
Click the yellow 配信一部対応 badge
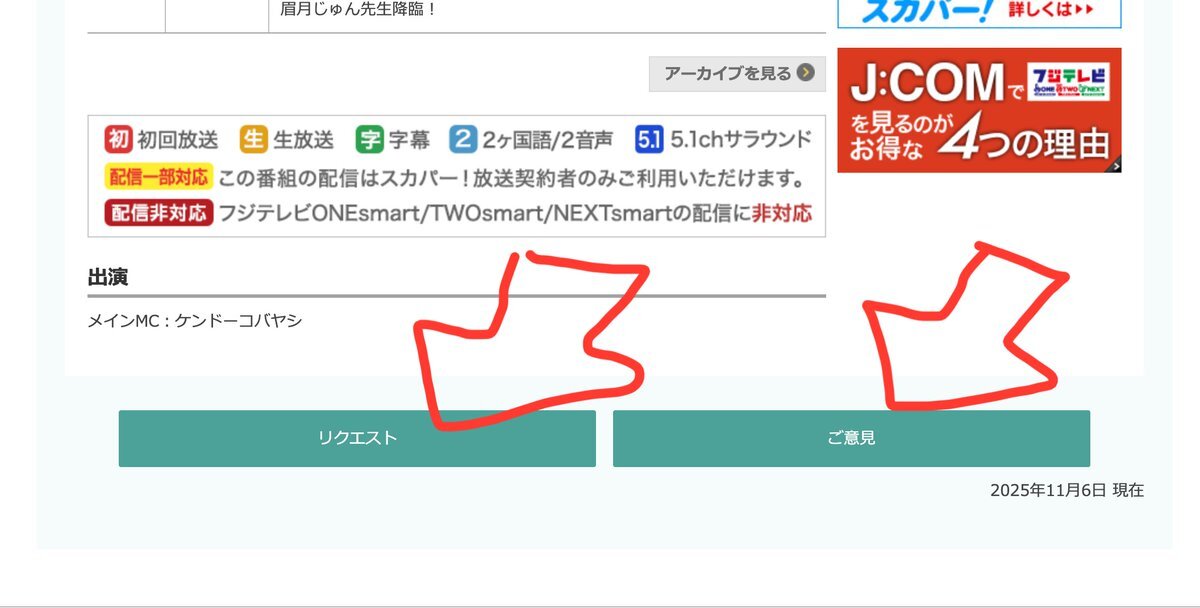pyautogui.click(x=158, y=177)
